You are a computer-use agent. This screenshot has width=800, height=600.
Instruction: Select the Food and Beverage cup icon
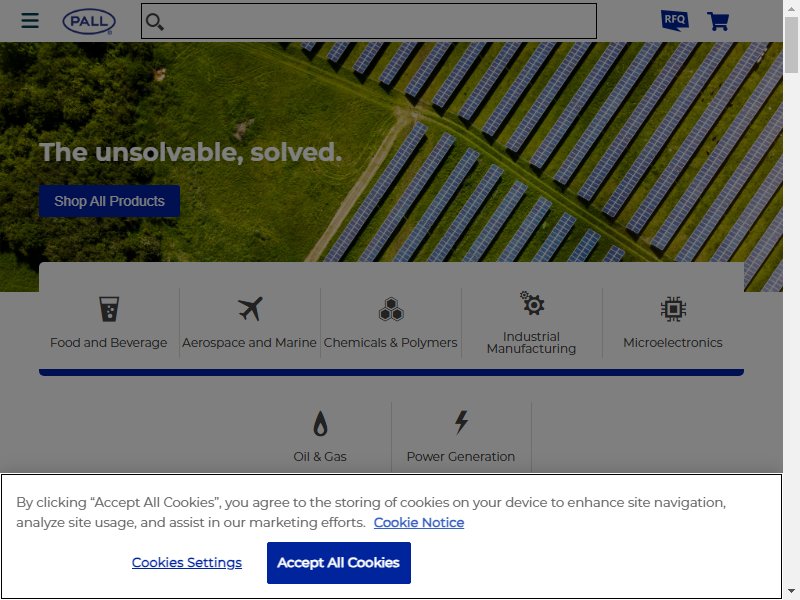tap(109, 309)
